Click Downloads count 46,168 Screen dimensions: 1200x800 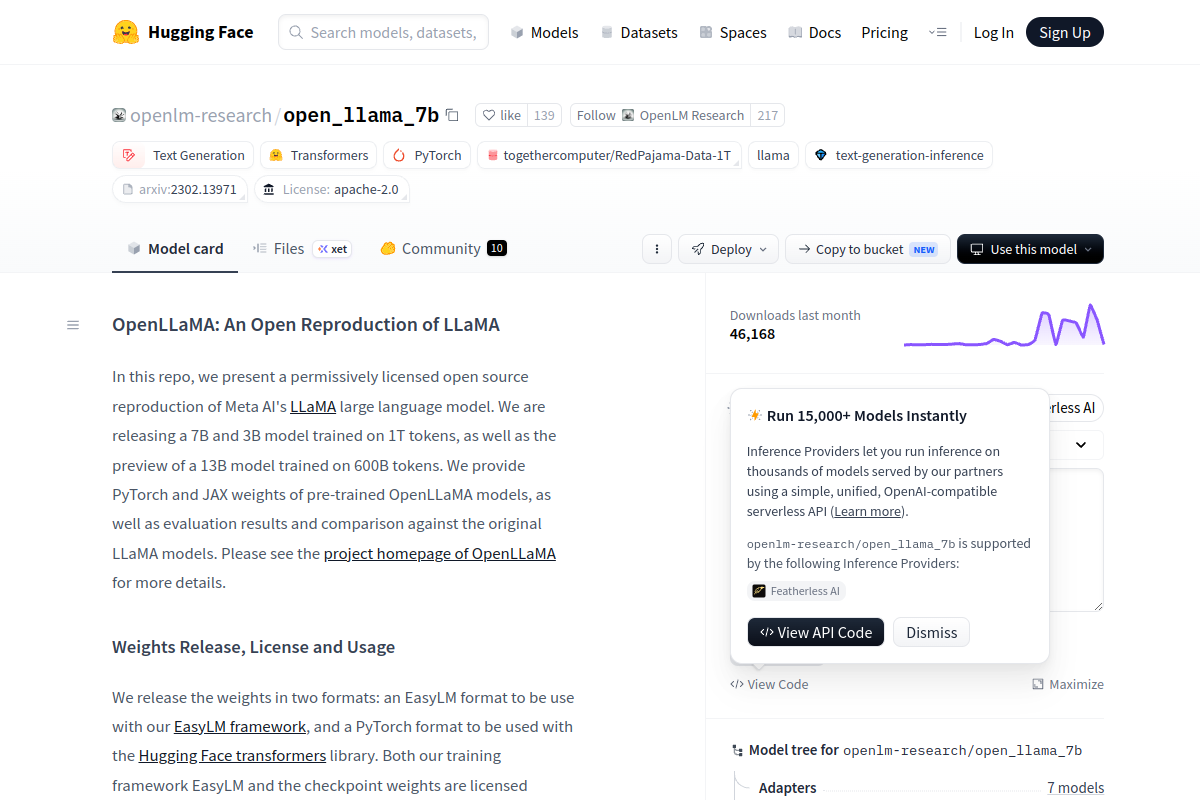752,334
